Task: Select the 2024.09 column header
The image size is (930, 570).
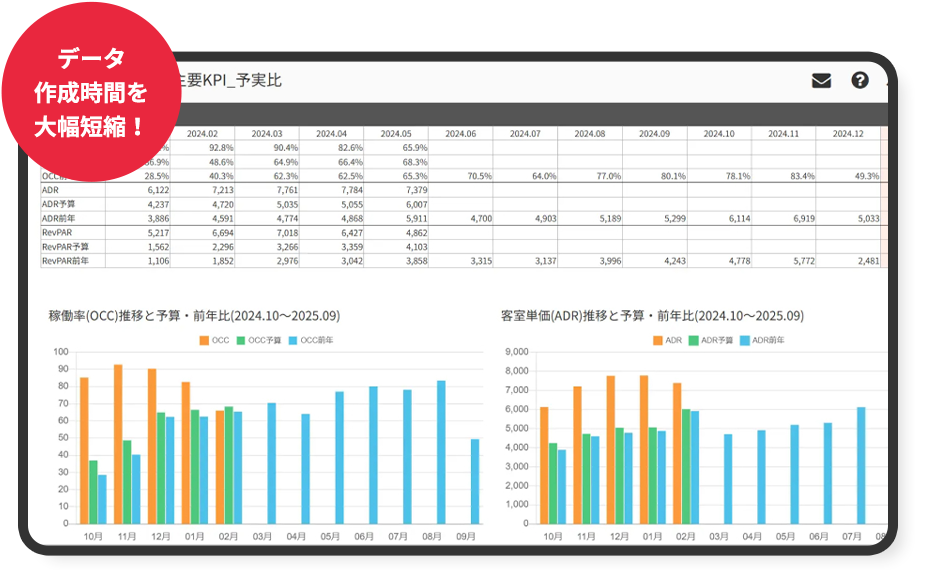Action: pyautogui.click(x=655, y=134)
